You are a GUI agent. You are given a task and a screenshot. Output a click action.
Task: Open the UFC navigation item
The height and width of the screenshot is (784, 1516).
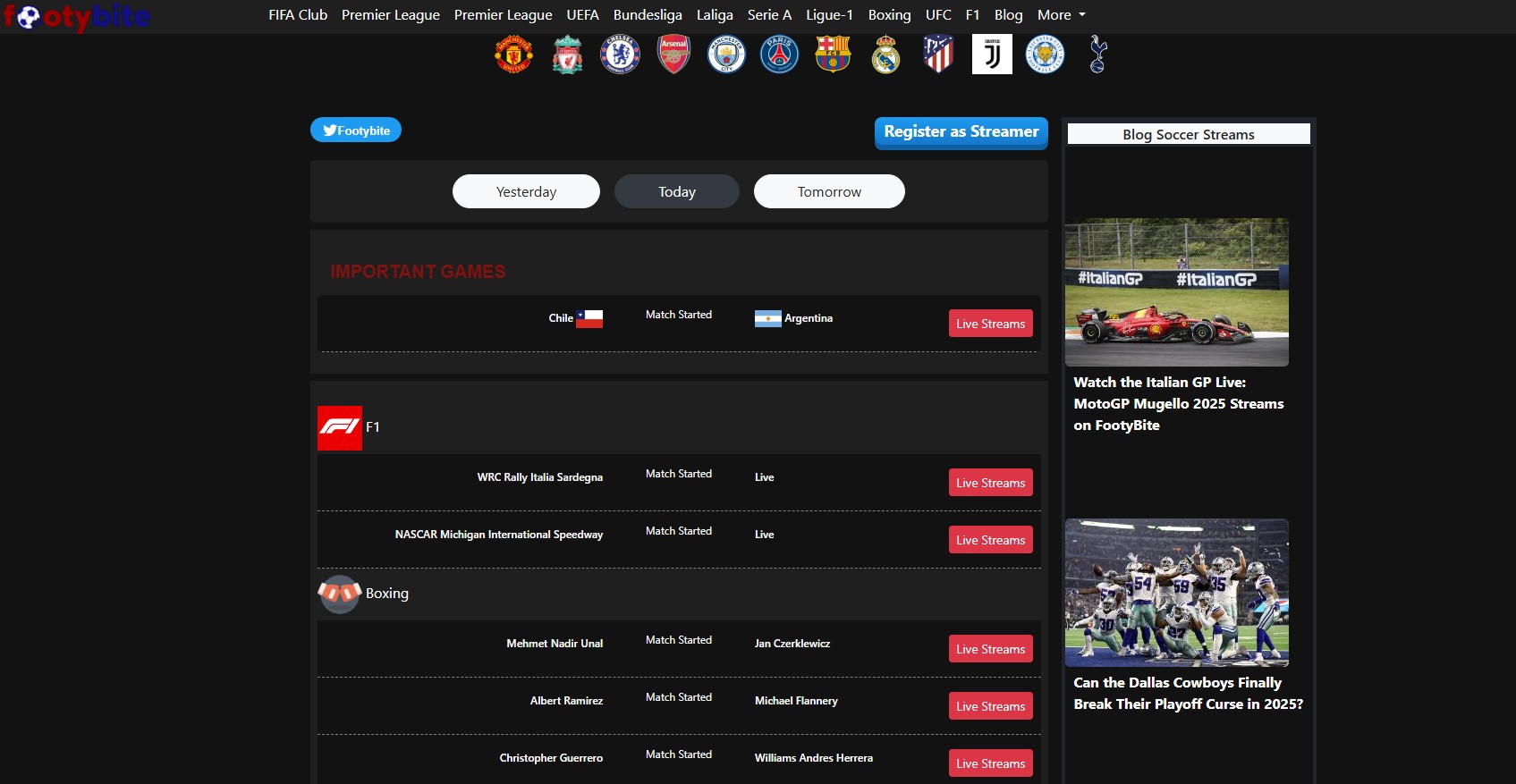click(938, 15)
